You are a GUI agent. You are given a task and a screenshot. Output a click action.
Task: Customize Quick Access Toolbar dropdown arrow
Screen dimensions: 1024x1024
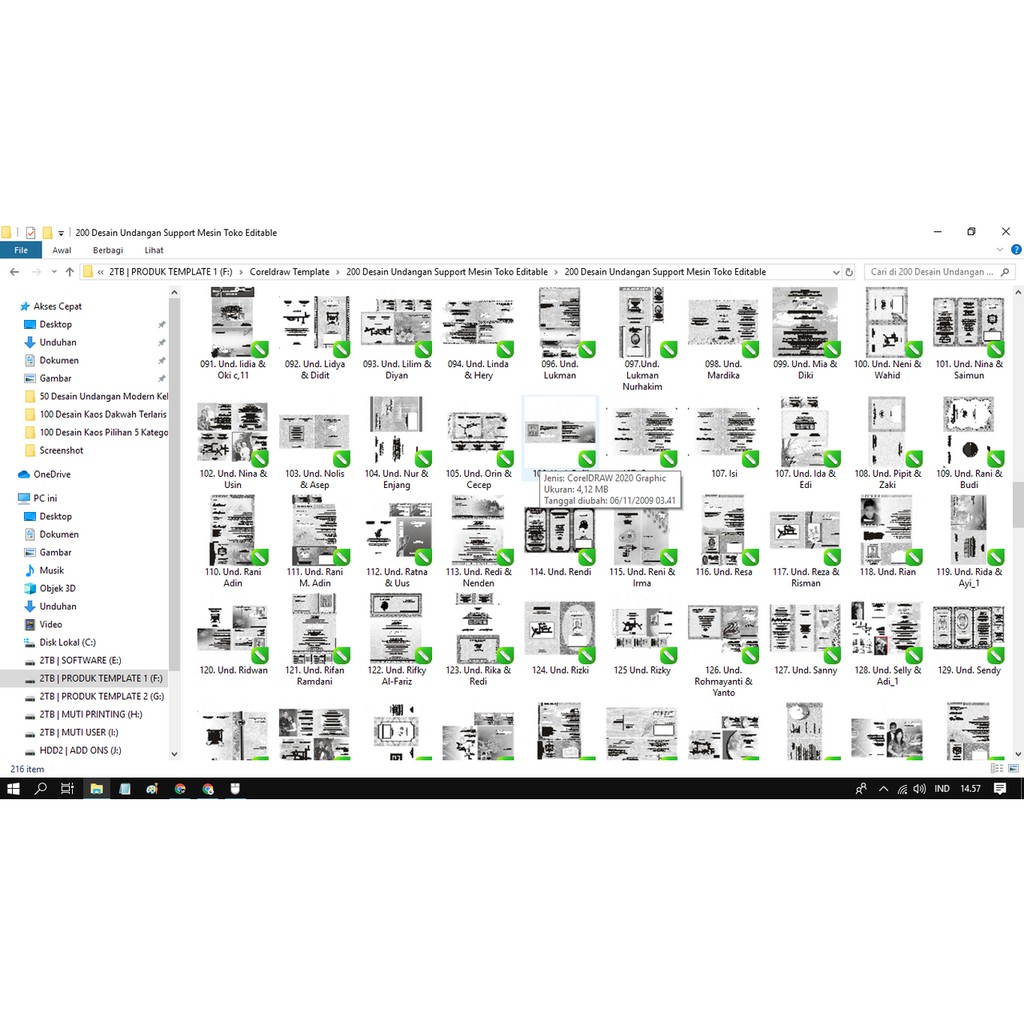(61, 233)
